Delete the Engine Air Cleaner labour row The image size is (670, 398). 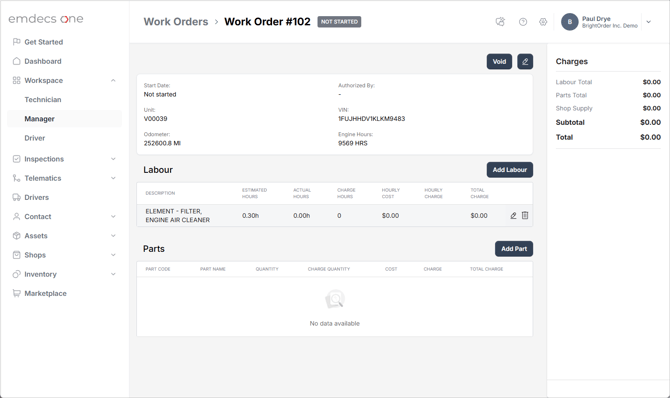click(525, 215)
